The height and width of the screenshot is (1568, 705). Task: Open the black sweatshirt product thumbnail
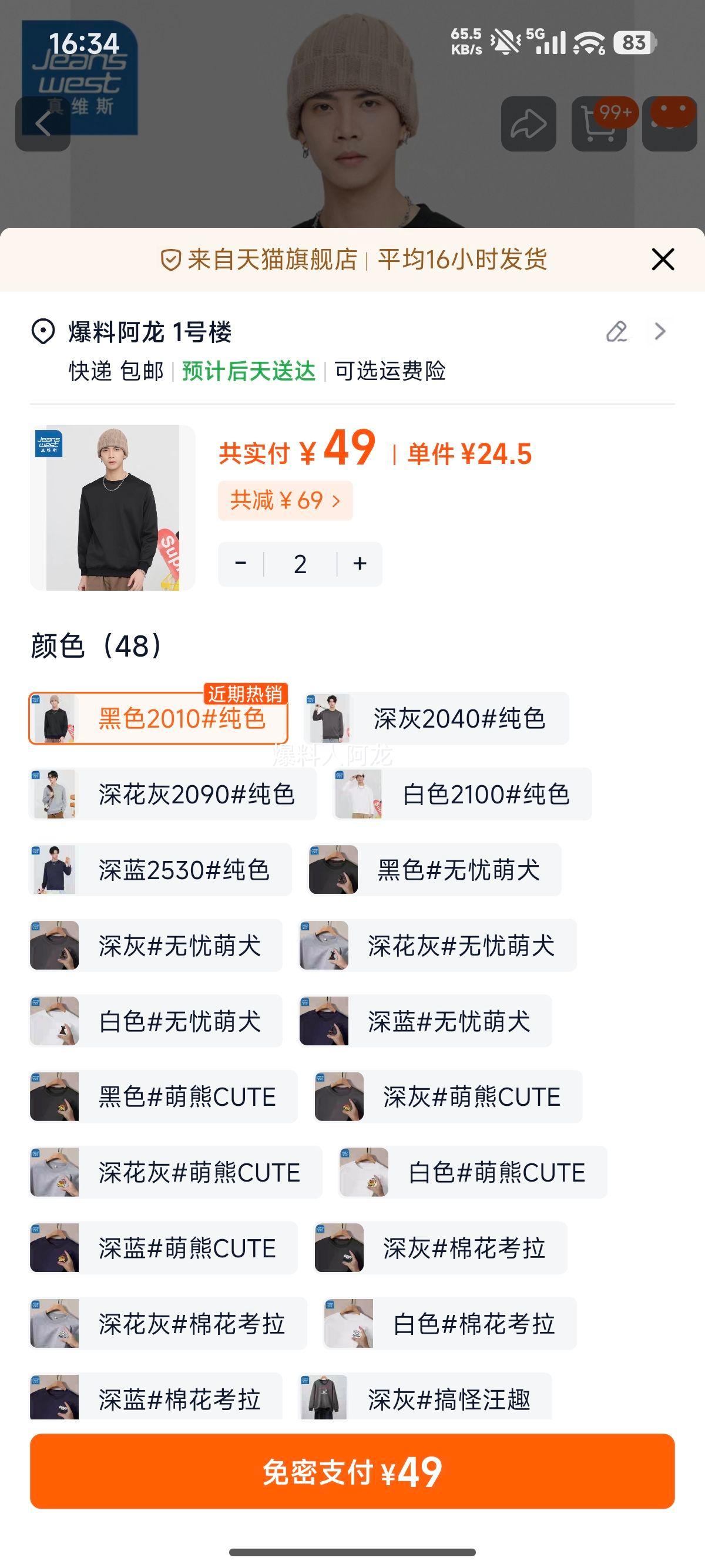tap(113, 507)
